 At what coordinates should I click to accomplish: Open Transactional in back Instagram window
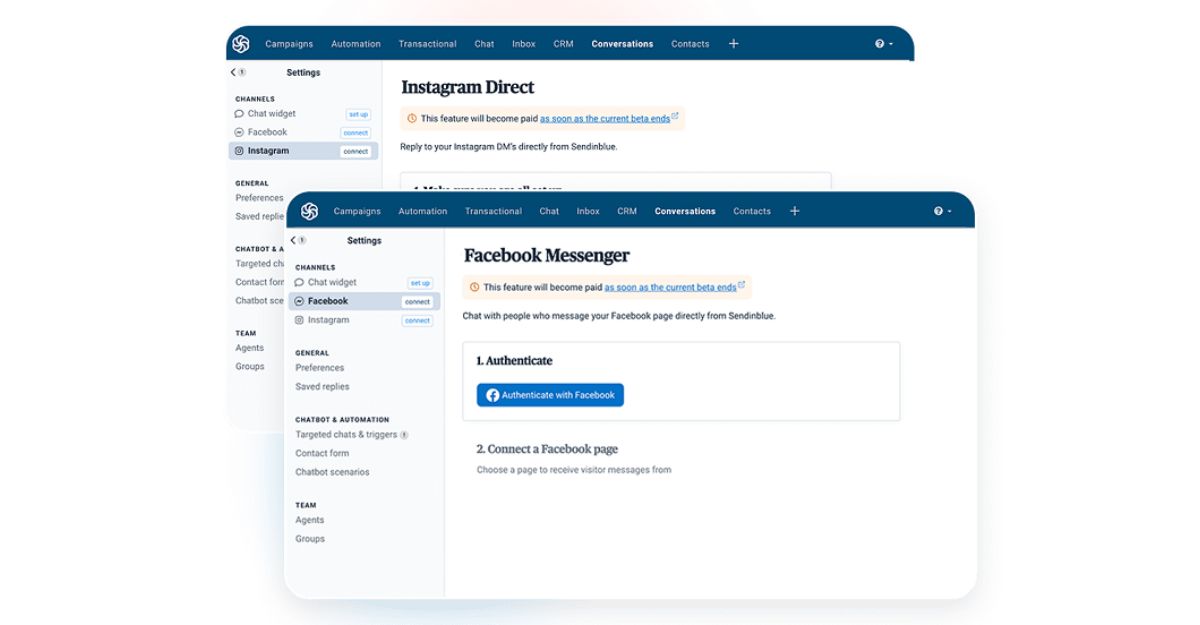[x=427, y=44]
